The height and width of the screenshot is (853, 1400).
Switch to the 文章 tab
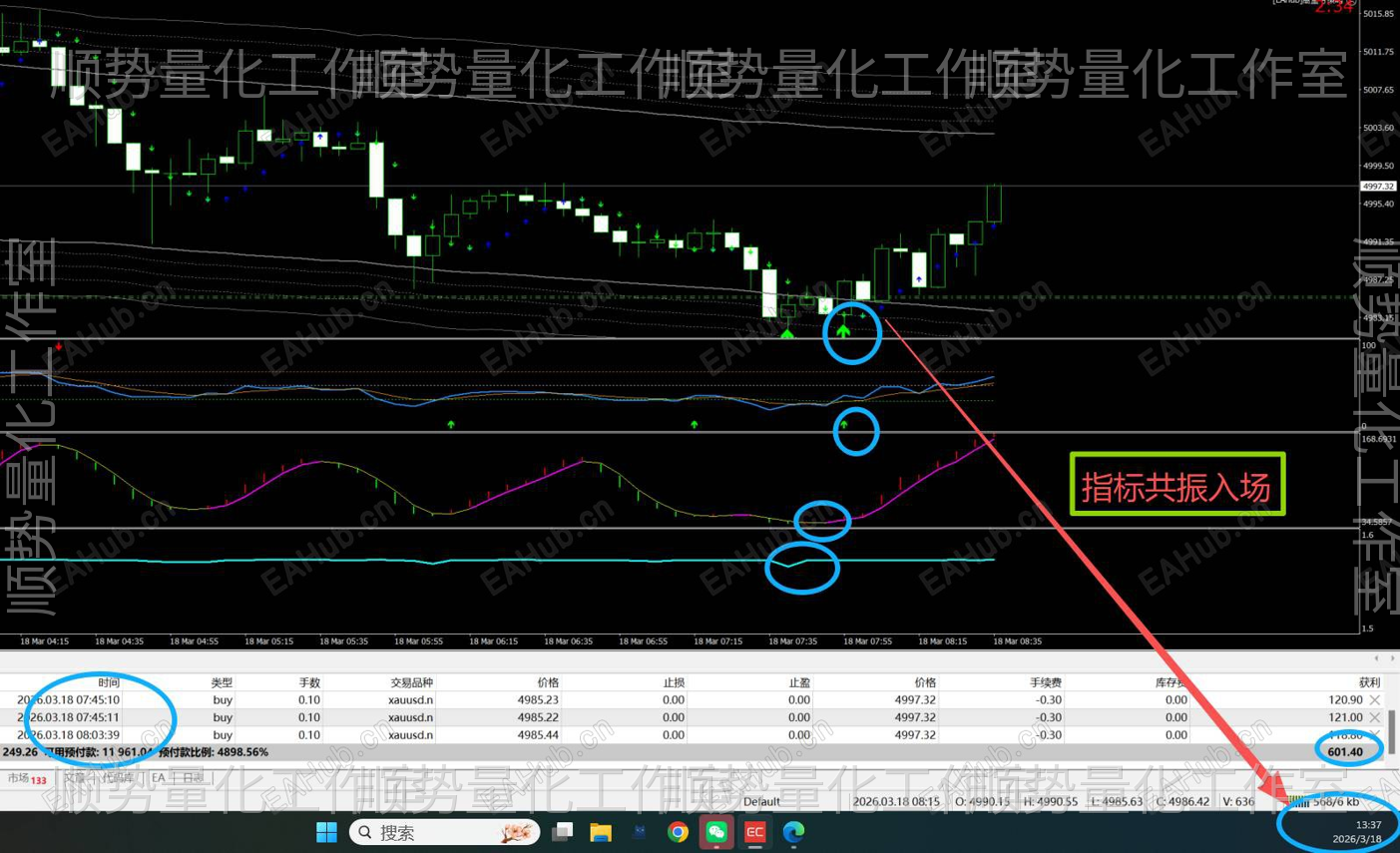point(74,778)
